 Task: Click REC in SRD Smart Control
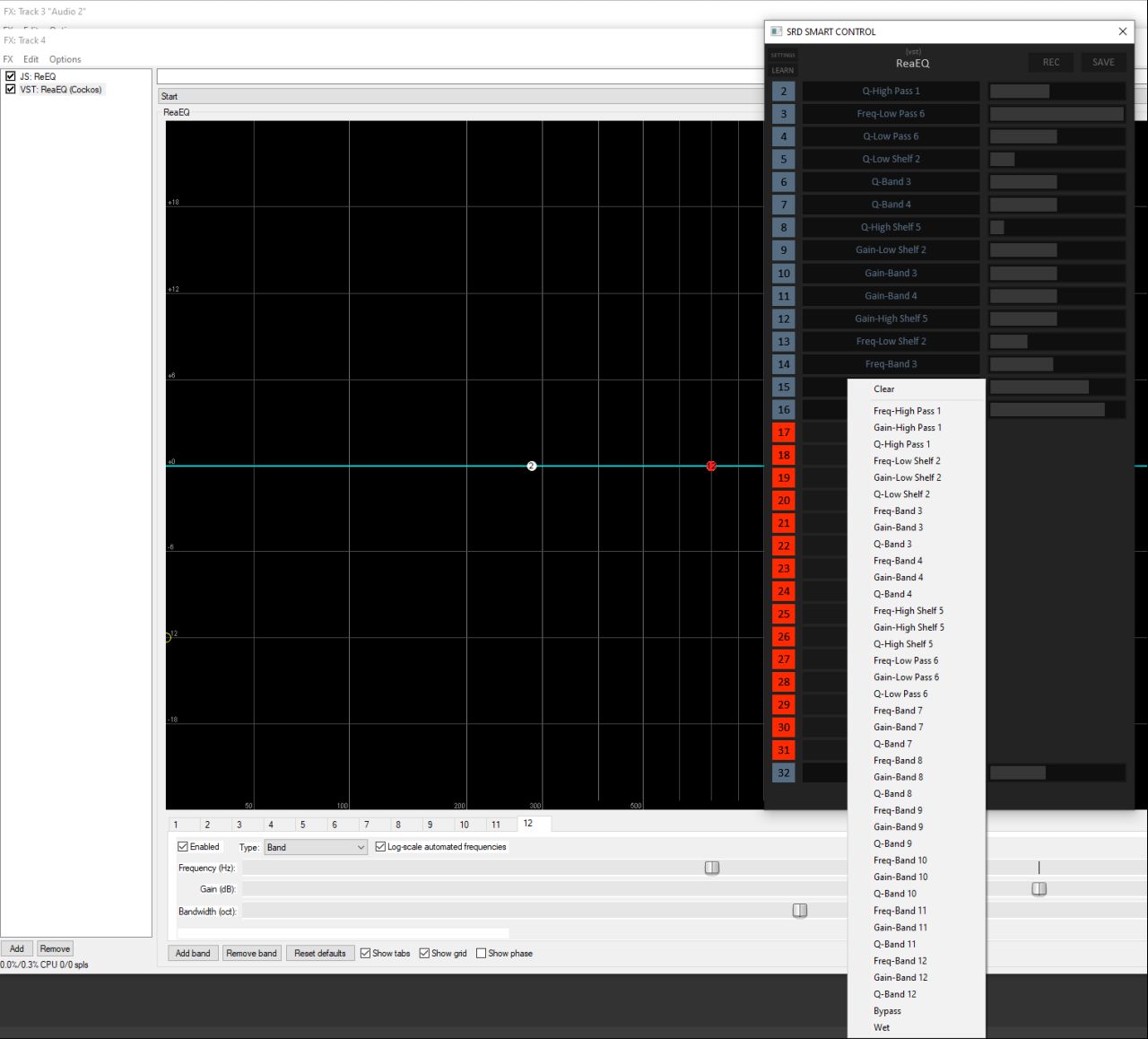[1051, 62]
